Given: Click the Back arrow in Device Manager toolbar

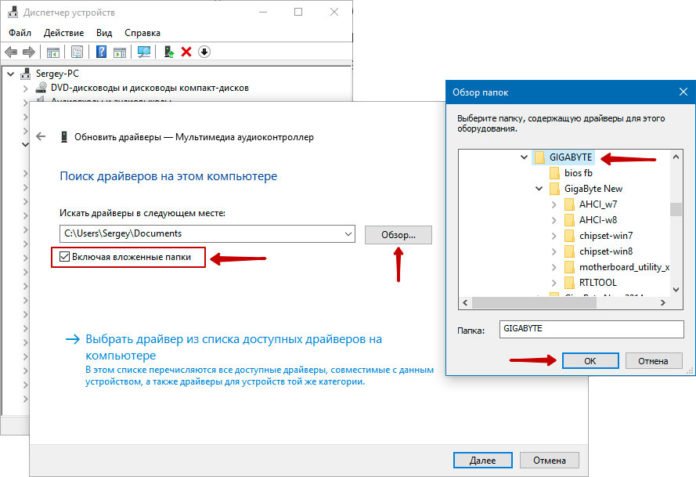Looking at the screenshot, I should tap(11, 52).
